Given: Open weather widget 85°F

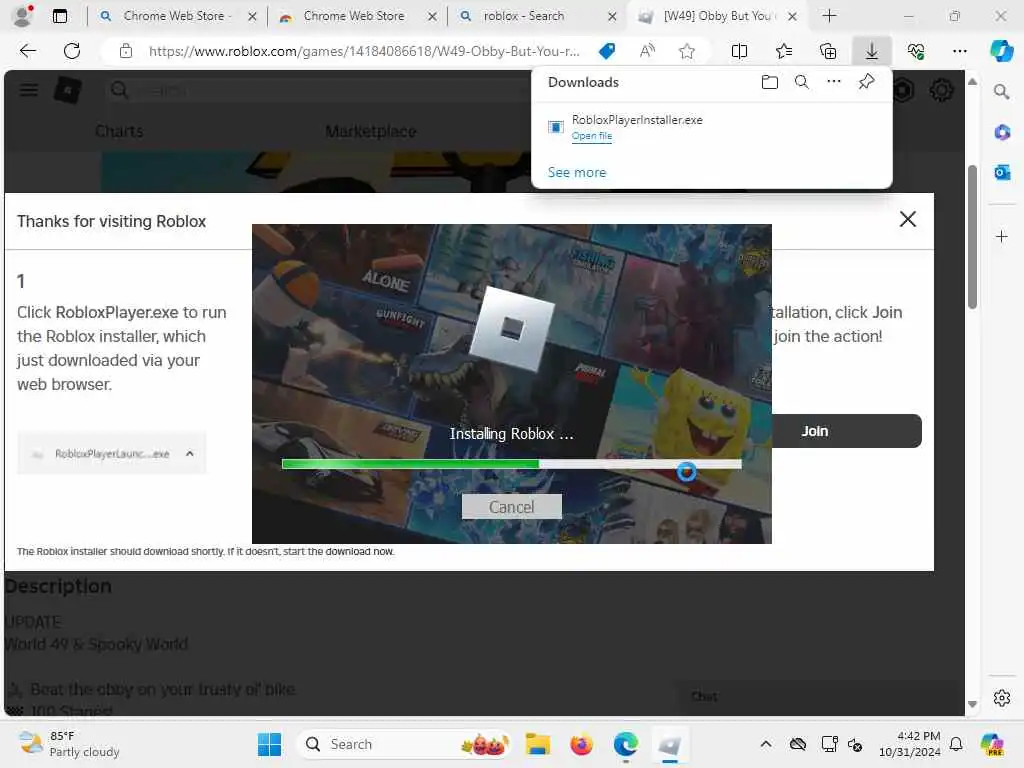Looking at the screenshot, I should [x=69, y=744].
